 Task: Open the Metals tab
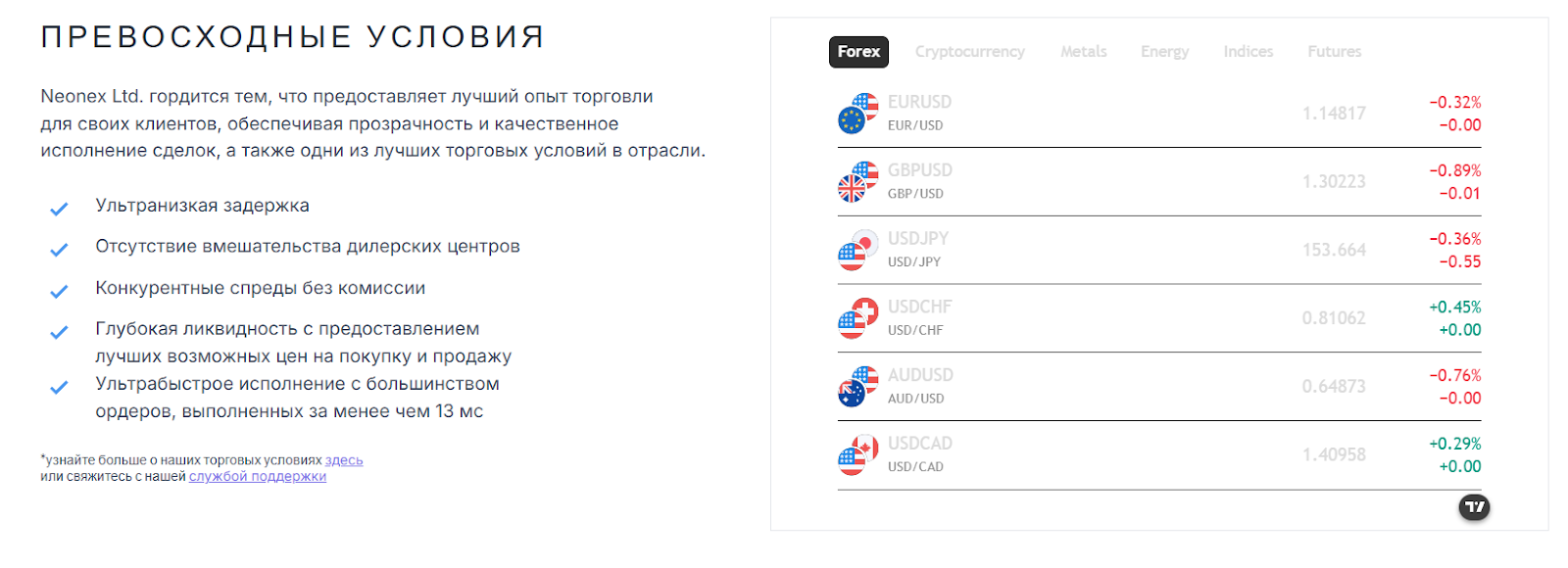pyautogui.click(x=1082, y=51)
